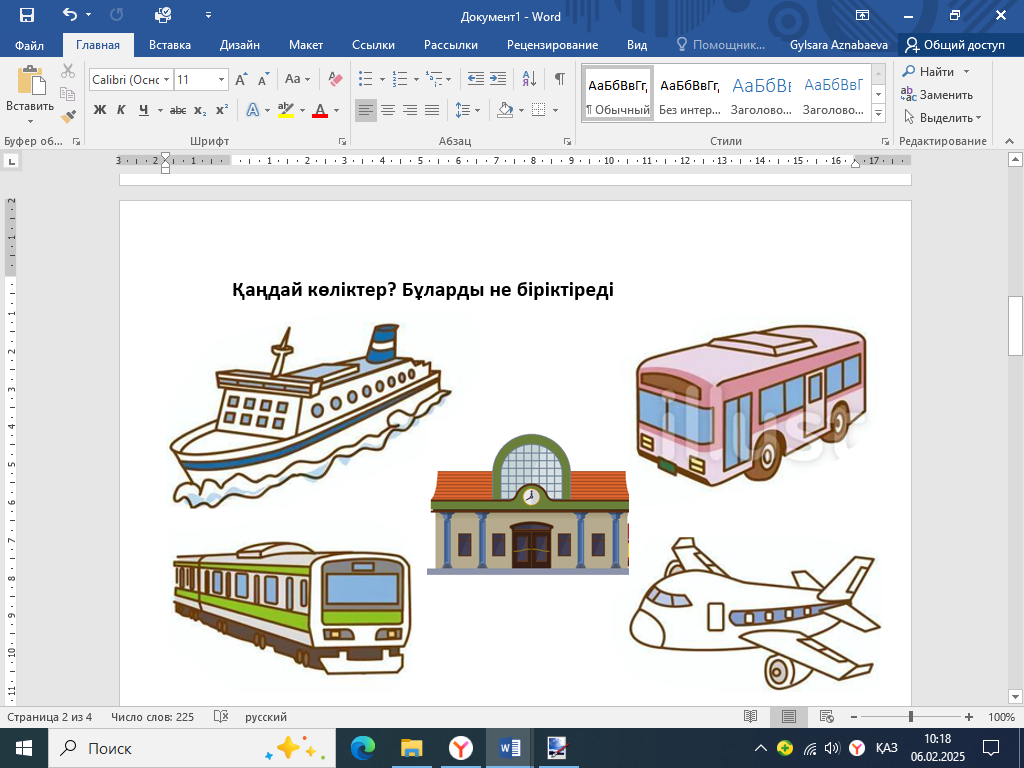Switch to the Рецензирование tab
This screenshot has height=768, width=1024.
pos(552,45)
